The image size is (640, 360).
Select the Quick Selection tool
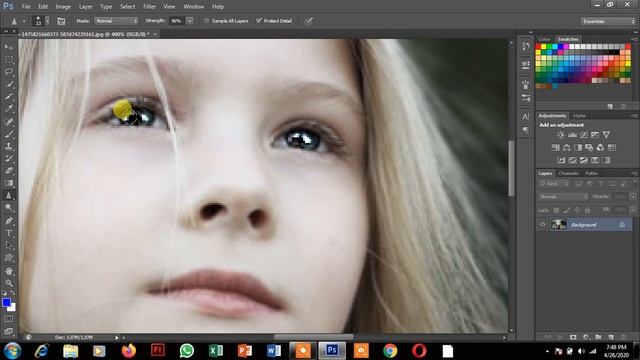[x=9, y=84]
